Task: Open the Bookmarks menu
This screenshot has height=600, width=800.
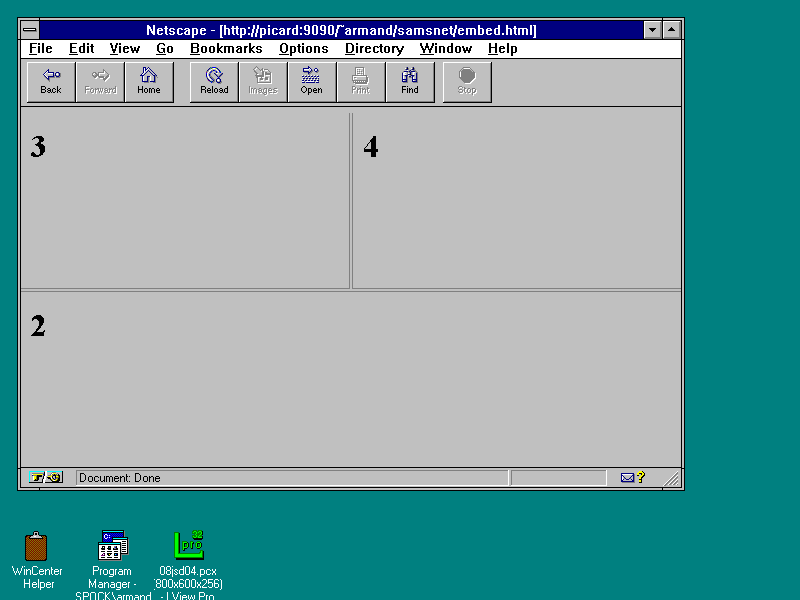Action: [x=226, y=48]
